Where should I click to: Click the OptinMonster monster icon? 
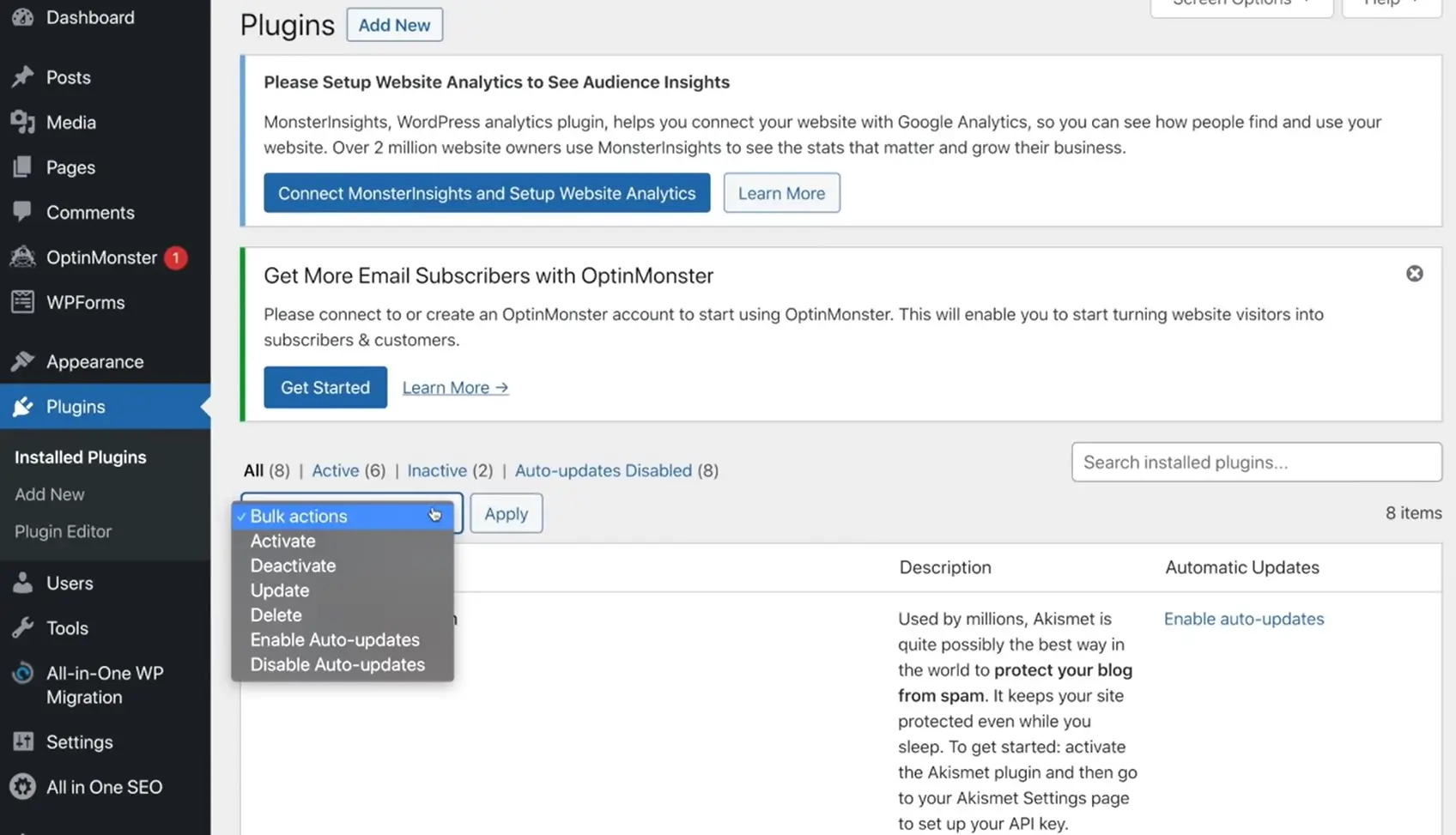pyautogui.click(x=23, y=257)
